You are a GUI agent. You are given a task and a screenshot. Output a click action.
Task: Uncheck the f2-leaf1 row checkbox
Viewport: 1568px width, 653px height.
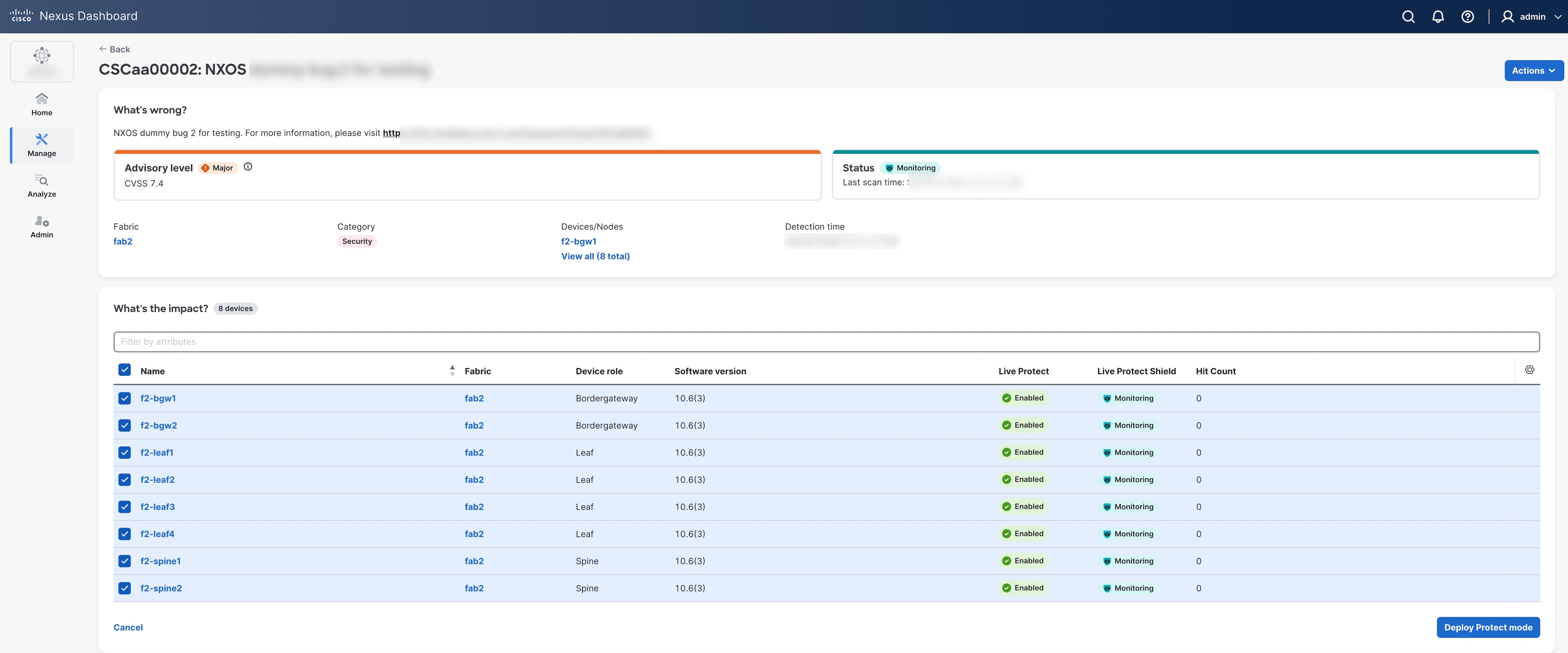[x=124, y=452]
